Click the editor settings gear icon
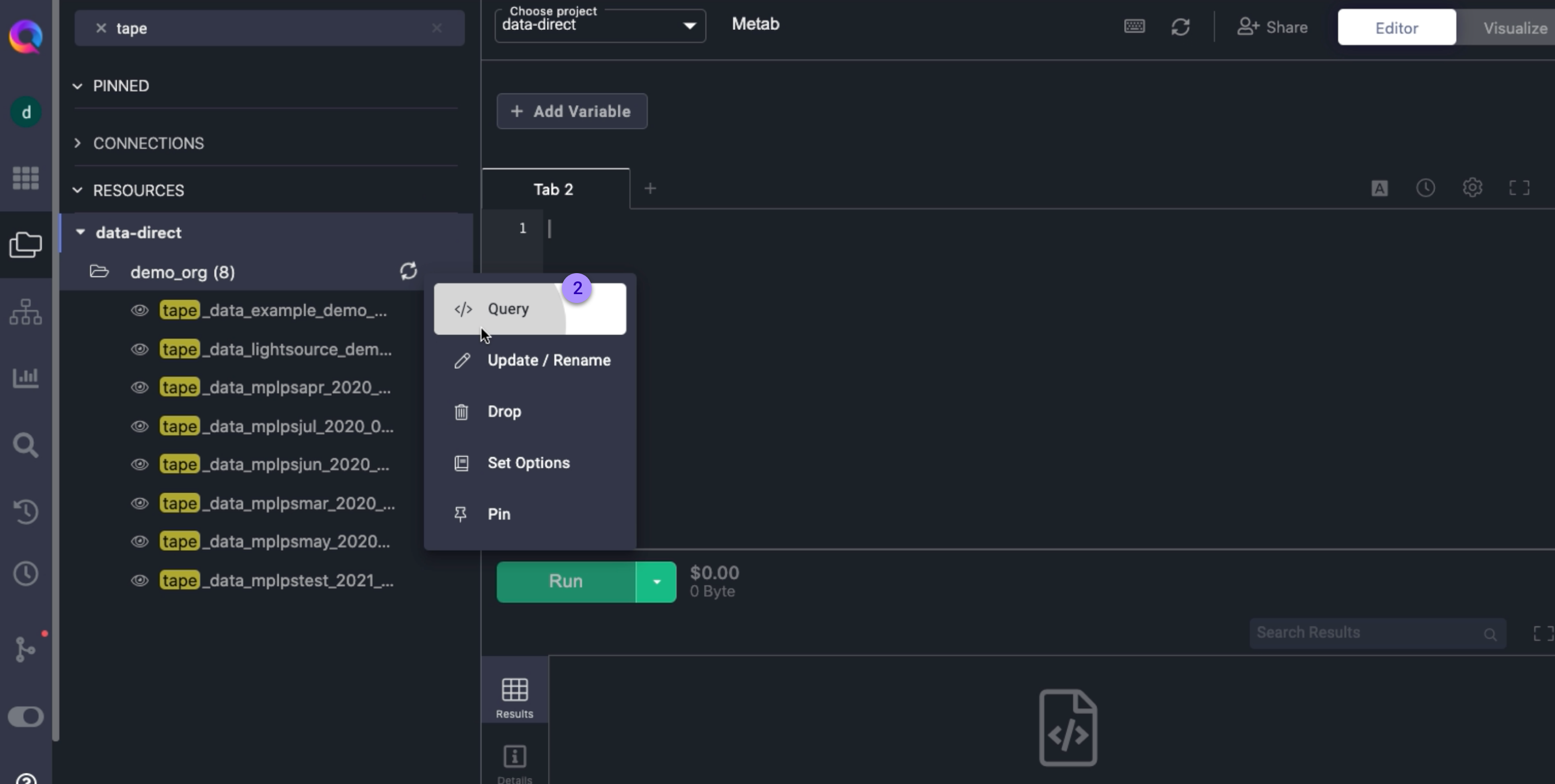 (x=1472, y=189)
